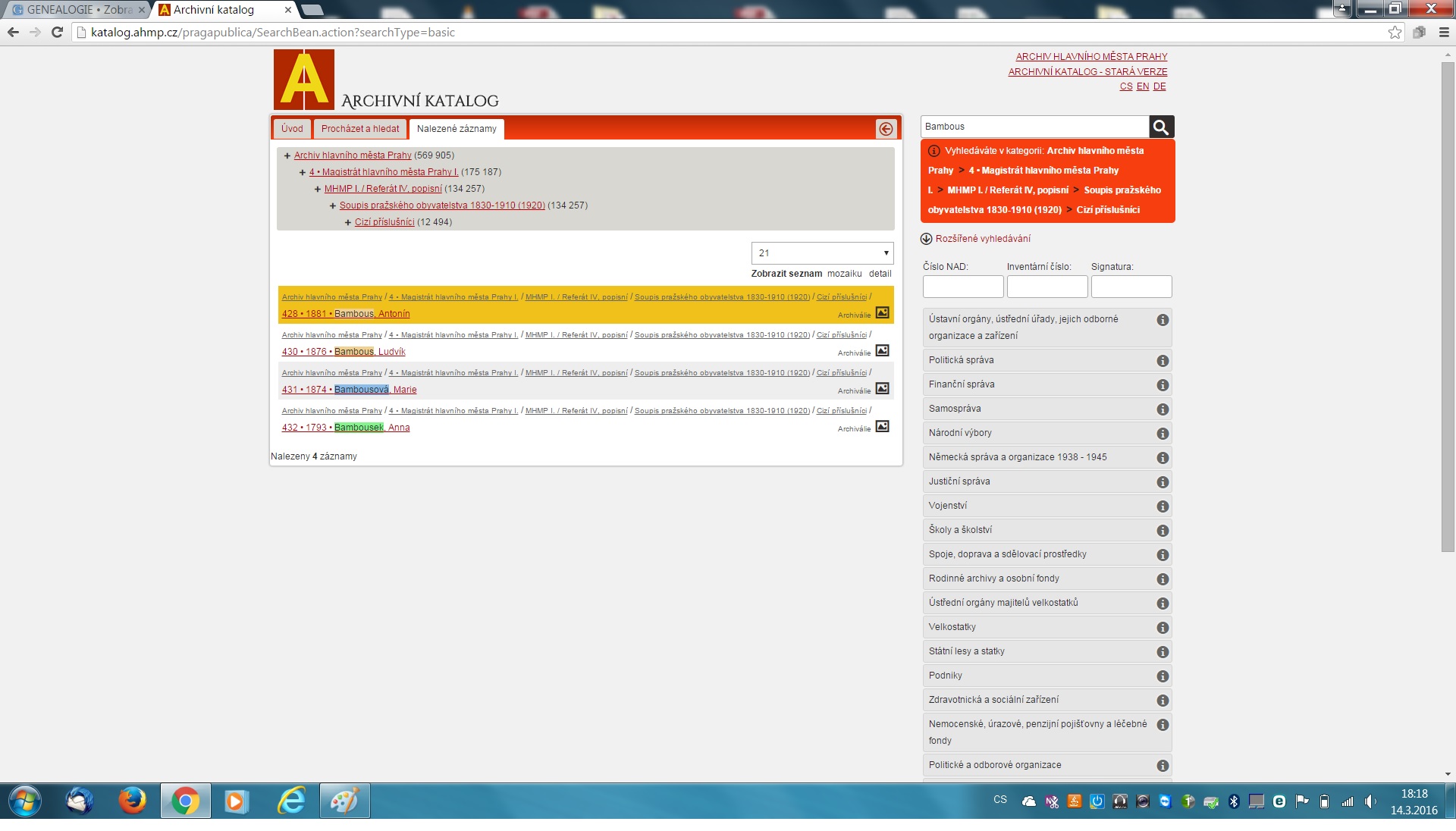Viewport: 1456px width, 831px height.
Task: Go to the Úvod tab
Action: click(x=292, y=129)
